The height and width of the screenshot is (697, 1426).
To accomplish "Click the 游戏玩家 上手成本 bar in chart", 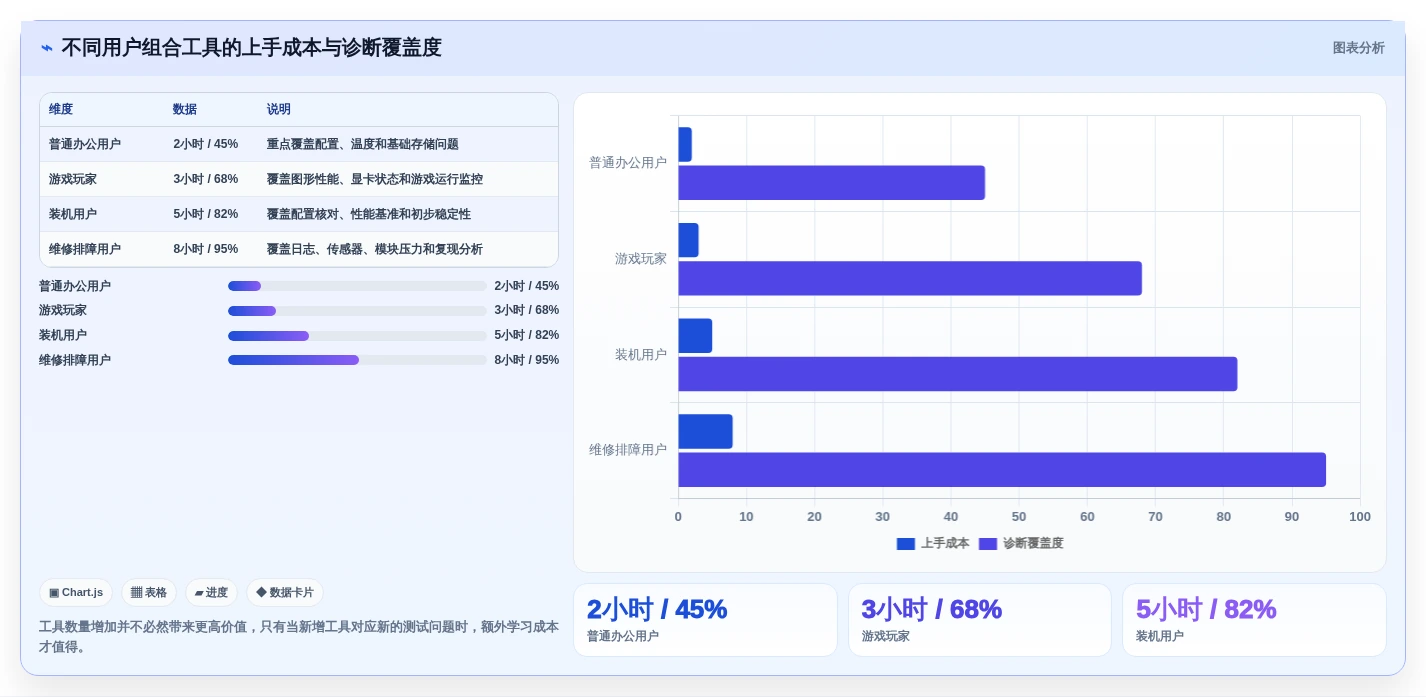I will click(x=688, y=240).
